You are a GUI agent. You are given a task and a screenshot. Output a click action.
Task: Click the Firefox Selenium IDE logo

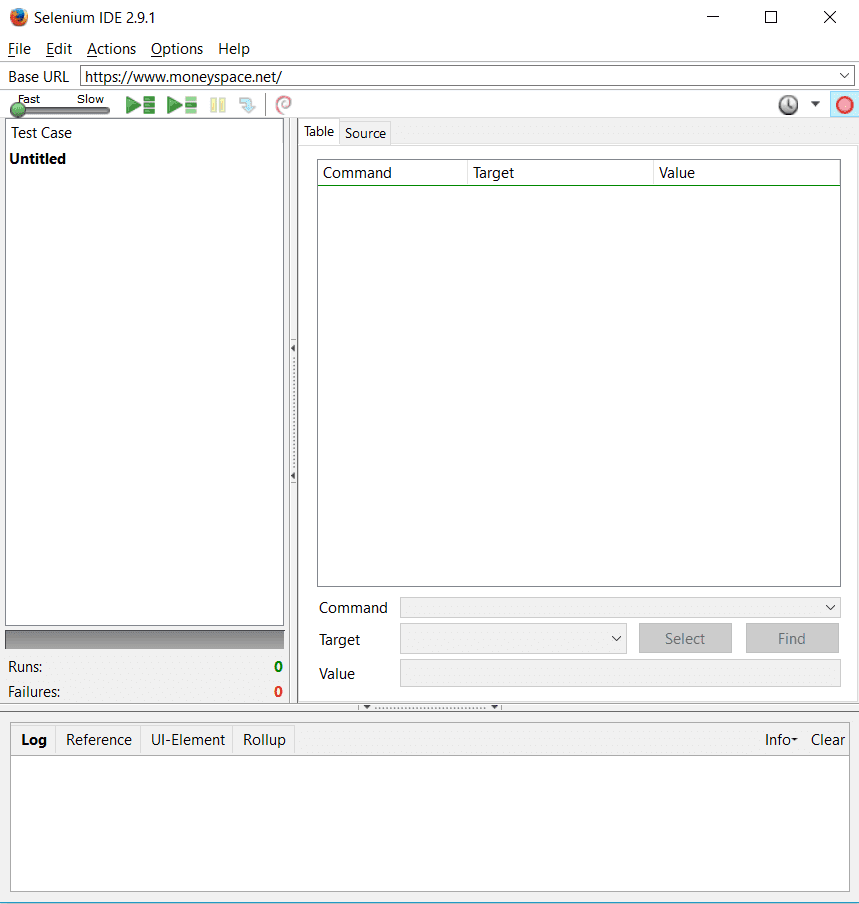18,17
